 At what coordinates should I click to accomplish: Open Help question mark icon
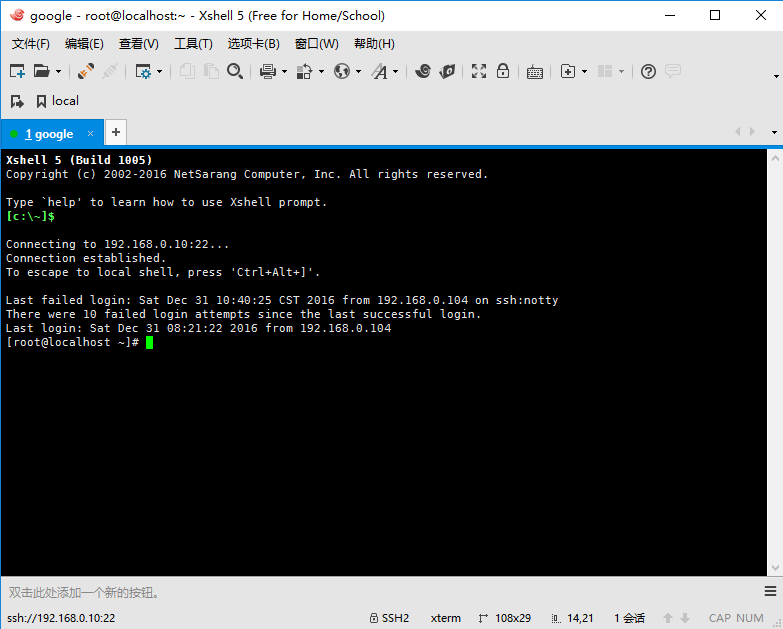(x=648, y=72)
